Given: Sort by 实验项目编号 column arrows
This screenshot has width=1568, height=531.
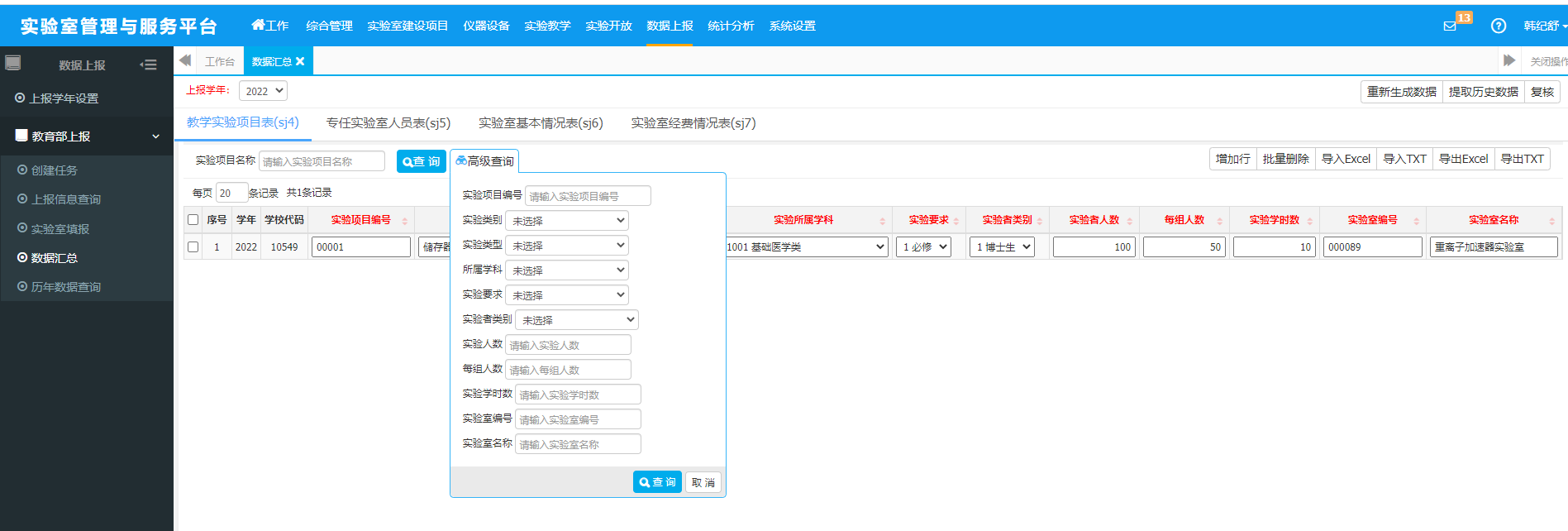Looking at the screenshot, I should pos(405,221).
